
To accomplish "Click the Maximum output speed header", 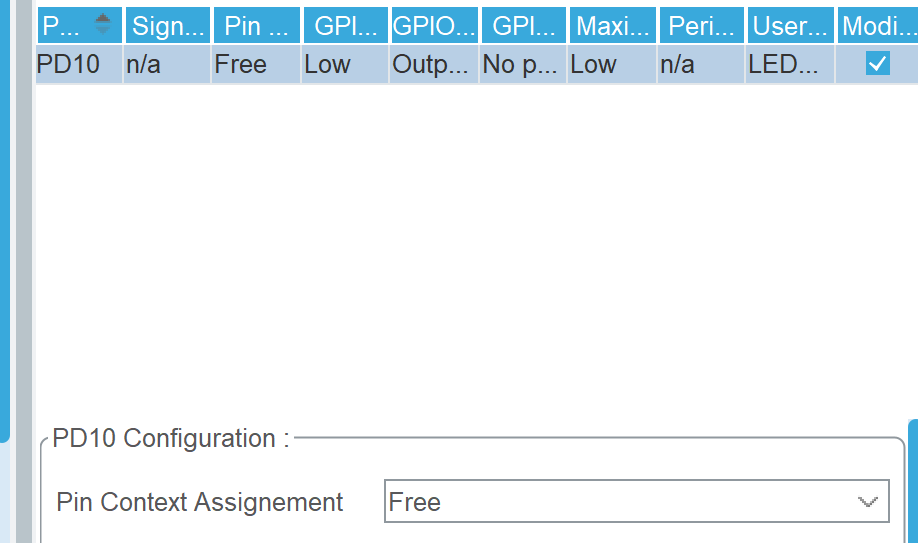I will click(x=612, y=25).
